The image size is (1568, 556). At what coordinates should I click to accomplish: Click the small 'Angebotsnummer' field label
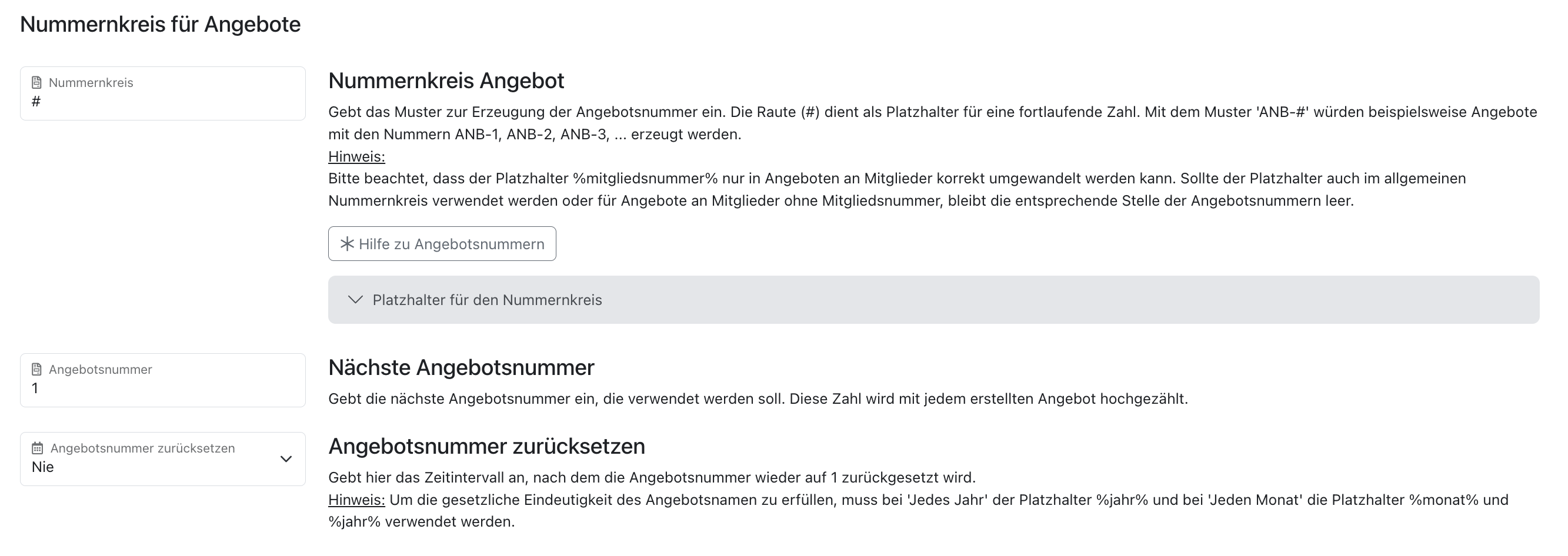[x=101, y=369]
